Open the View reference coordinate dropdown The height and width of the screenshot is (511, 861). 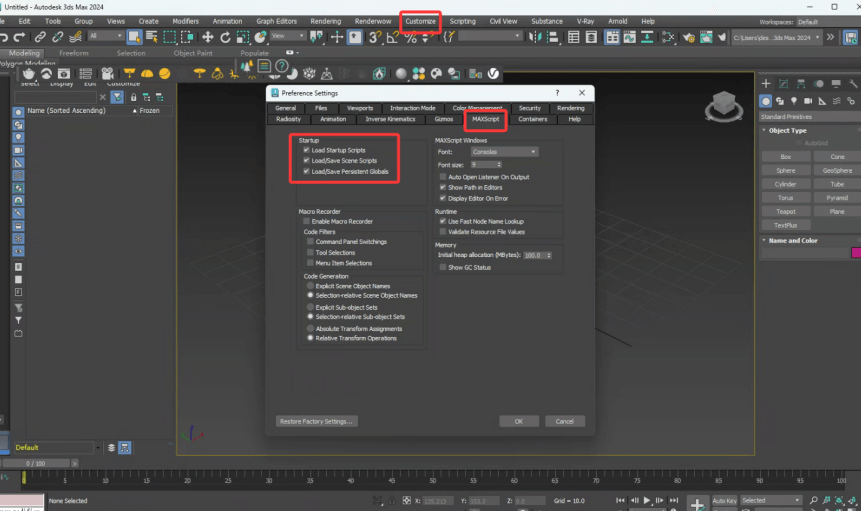pyautogui.click(x=288, y=36)
